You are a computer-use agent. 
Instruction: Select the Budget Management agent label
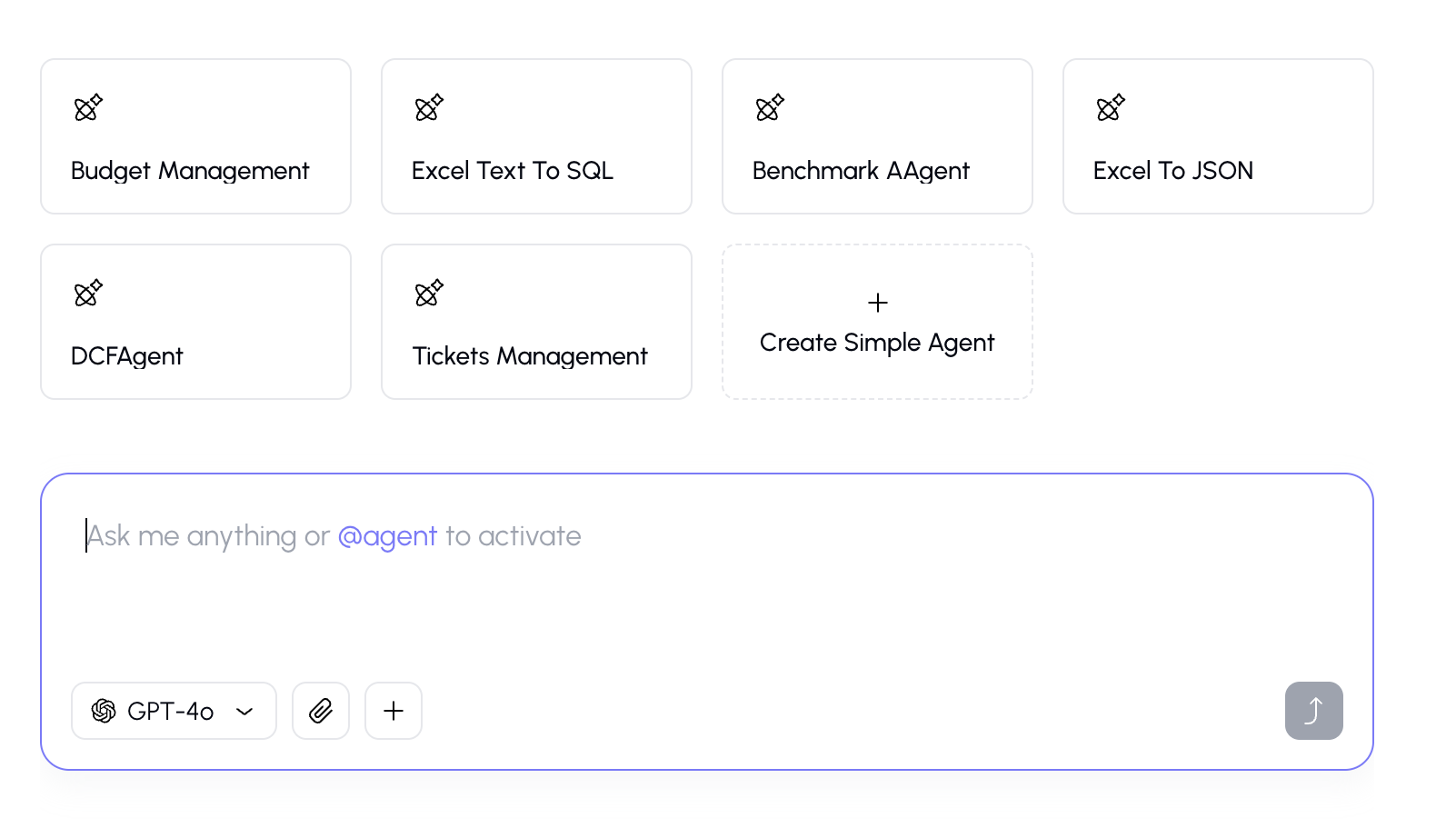190,171
